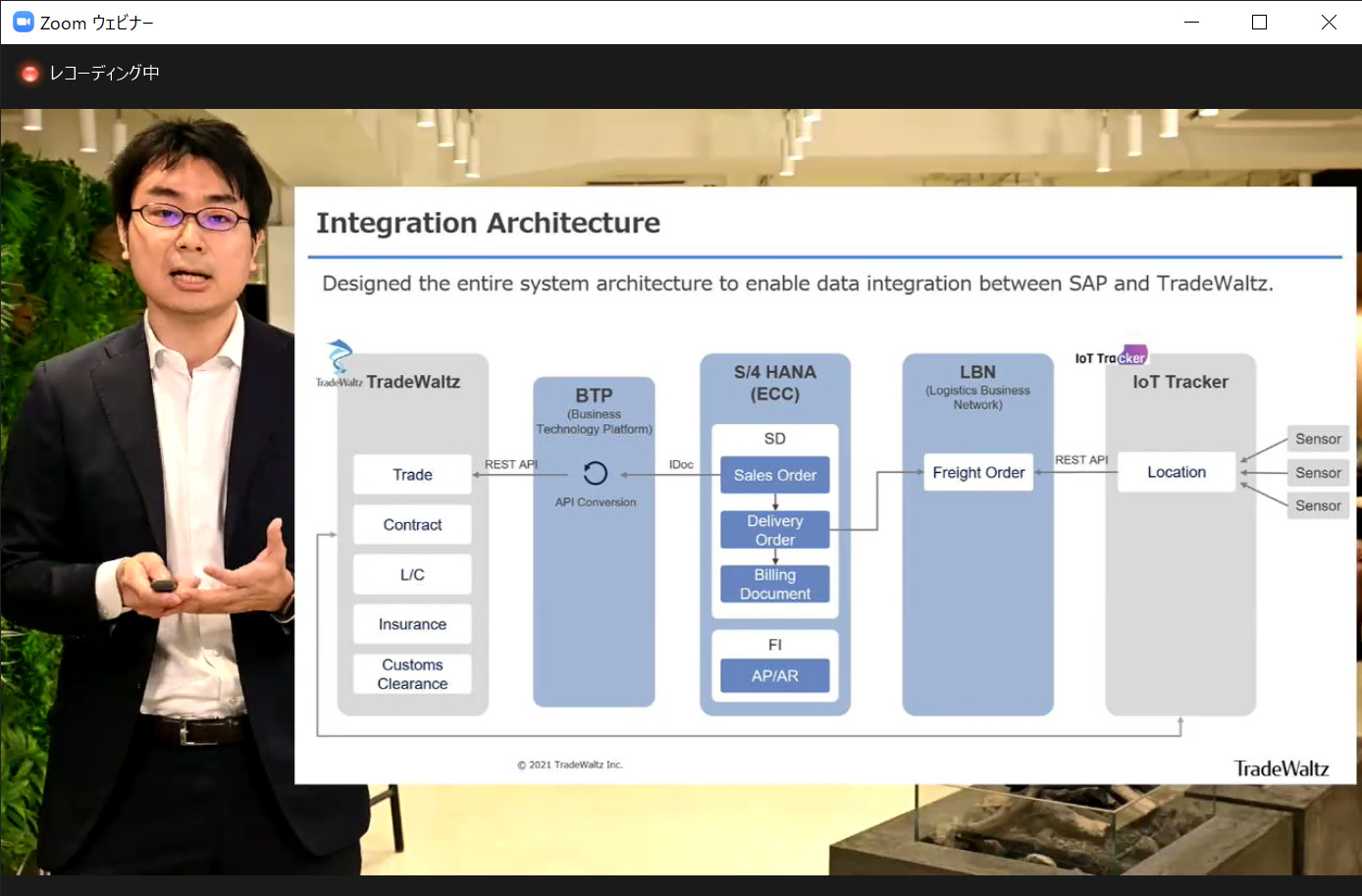Click the bottom Sensor box
The height and width of the screenshot is (896, 1362).
(x=1318, y=505)
